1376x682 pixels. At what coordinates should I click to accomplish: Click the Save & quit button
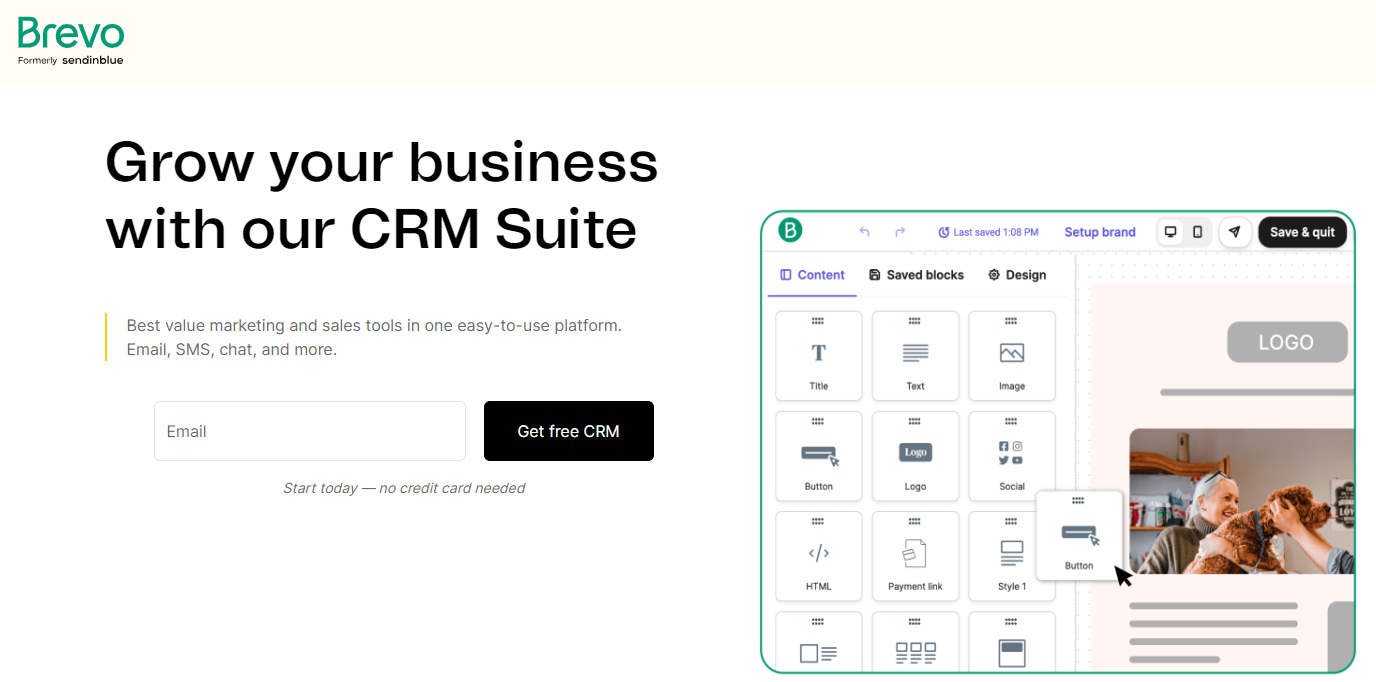point(1302,232)
